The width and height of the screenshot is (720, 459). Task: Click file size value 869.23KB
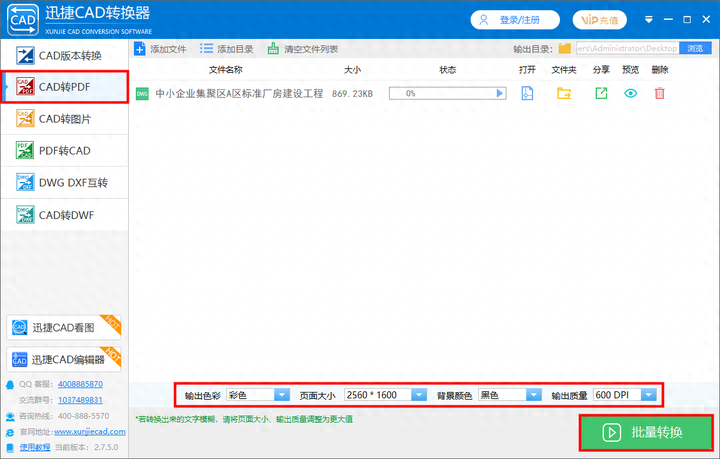[x=352, y=94]
